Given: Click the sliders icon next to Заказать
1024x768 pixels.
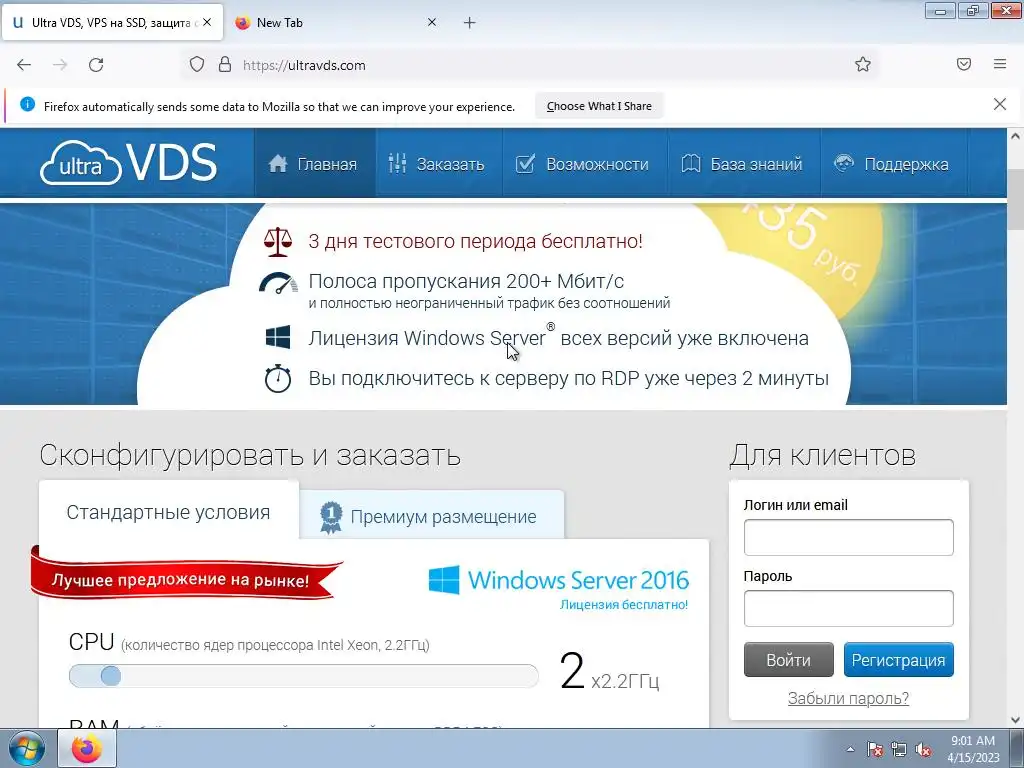Looking at the screenshot, I should pos(397,163).
